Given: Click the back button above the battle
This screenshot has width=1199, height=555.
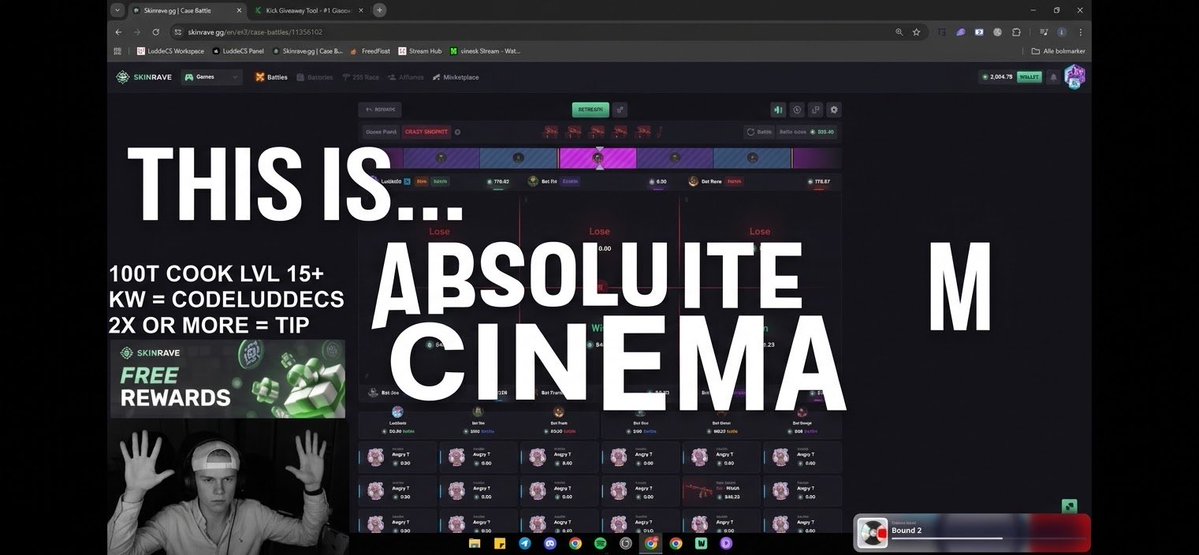Looking at the screenshot, I should pos(380,109).
